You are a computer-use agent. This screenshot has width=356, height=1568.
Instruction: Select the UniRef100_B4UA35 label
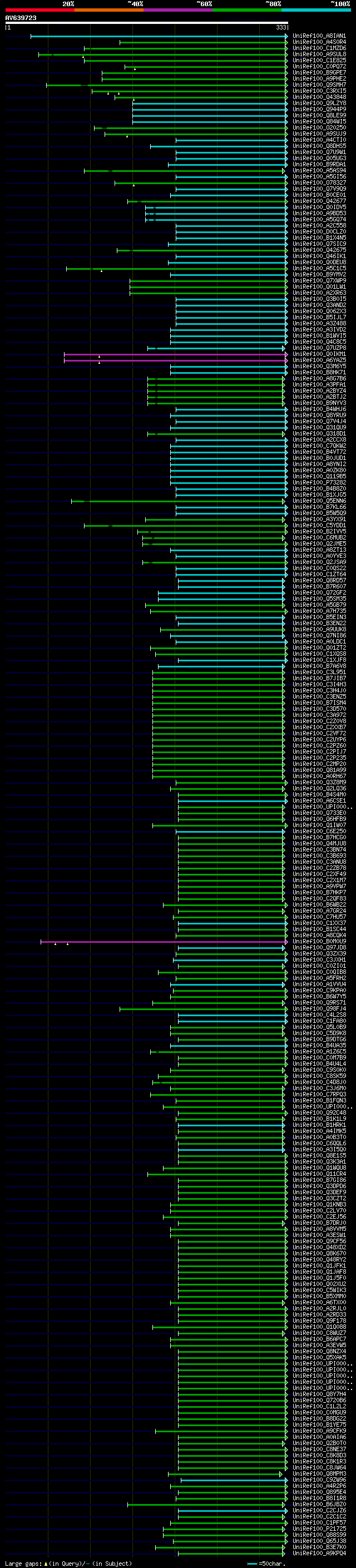(319, 1046)
